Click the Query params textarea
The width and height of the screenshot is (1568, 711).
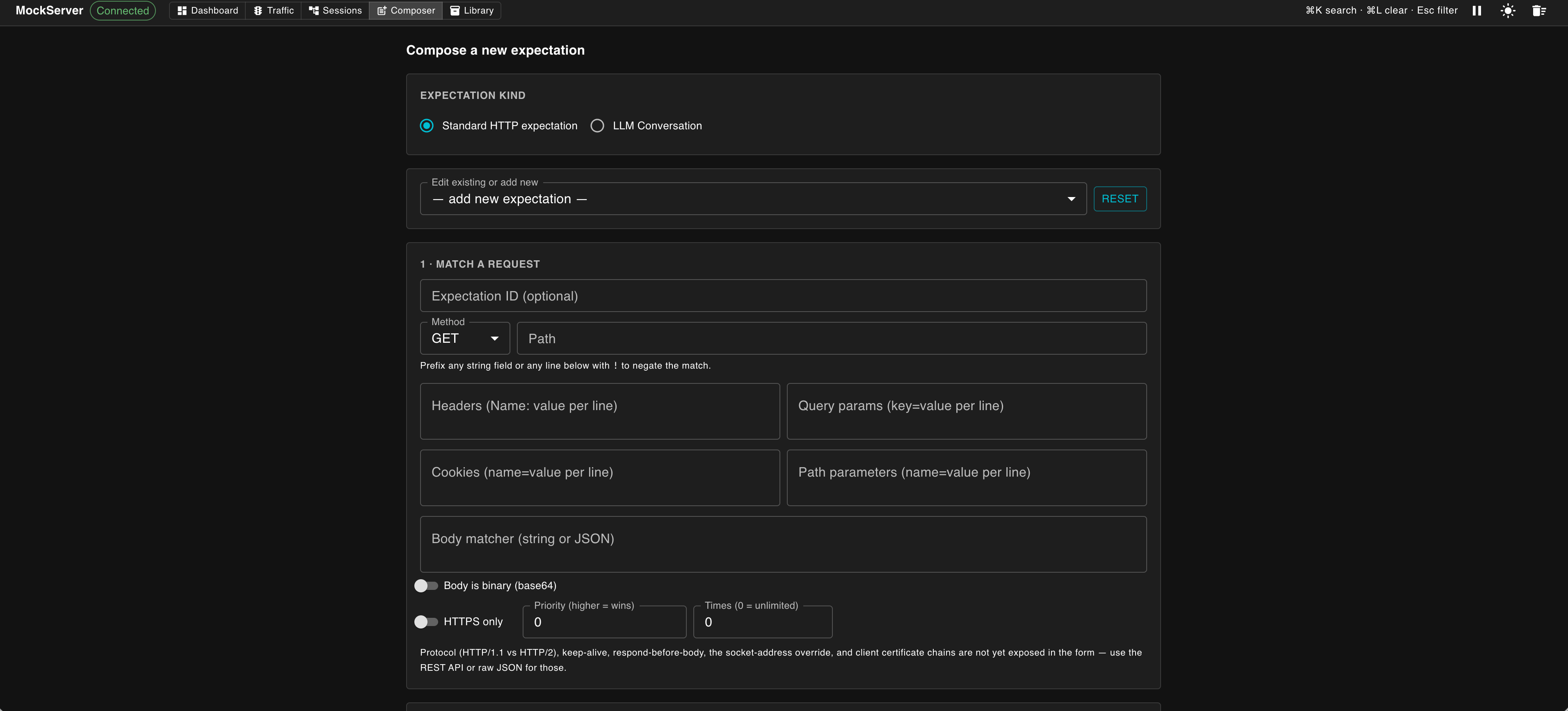(x=967, y=411)
